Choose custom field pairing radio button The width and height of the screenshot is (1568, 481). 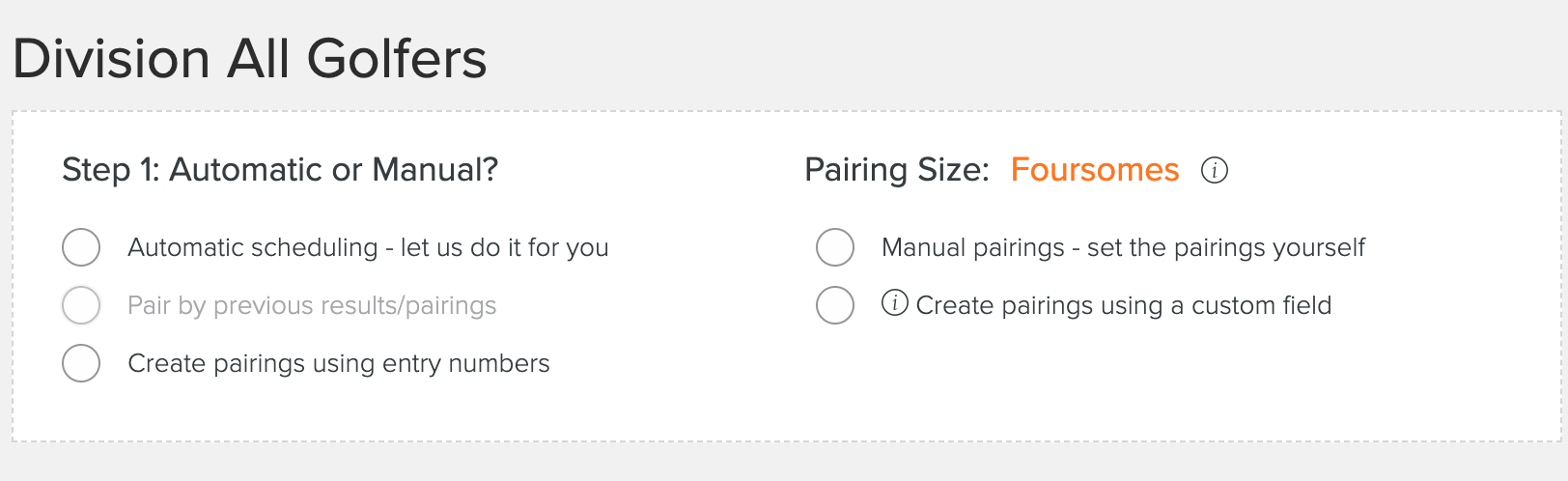pyautogui.click(x=835, y=305)
